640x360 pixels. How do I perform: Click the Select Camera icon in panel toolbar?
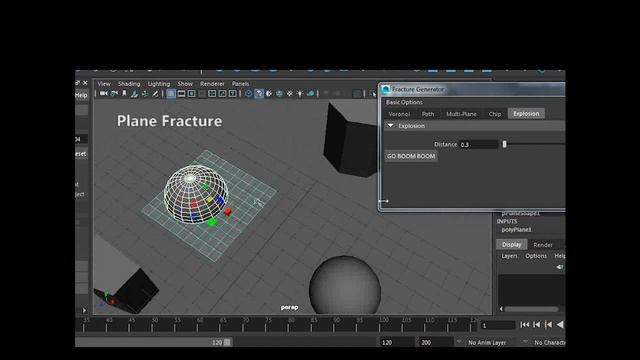coord(104,93)
